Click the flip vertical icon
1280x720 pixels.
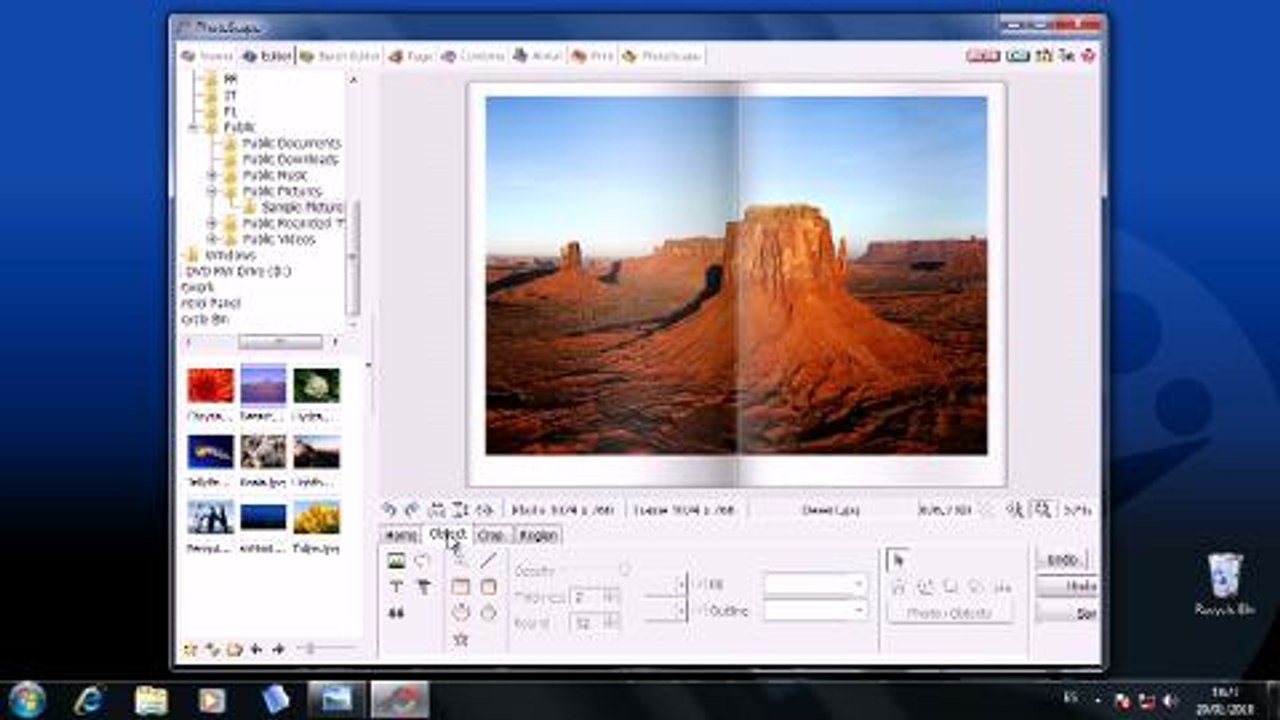point(460,509)
